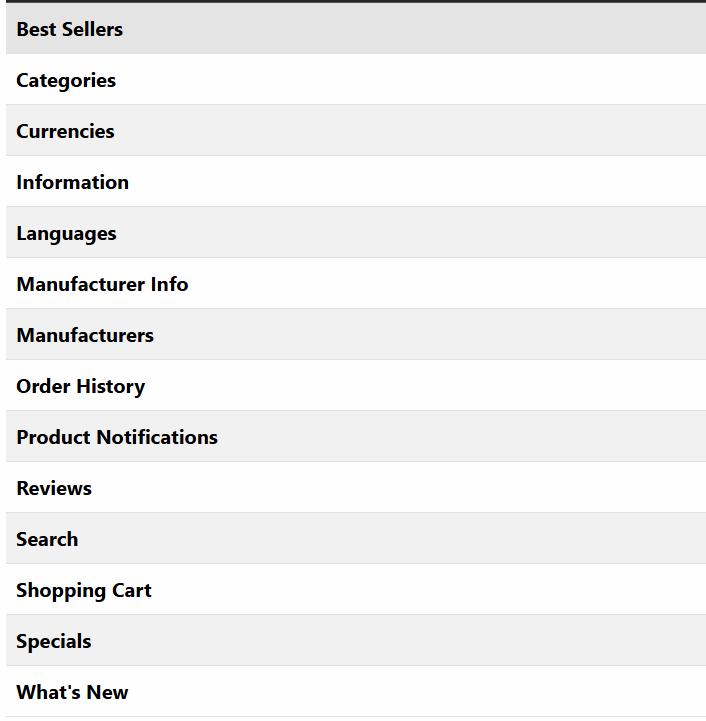Screen dimensions: 706x721
Task: Open the Categories module entry
Action: pos(356,80)
